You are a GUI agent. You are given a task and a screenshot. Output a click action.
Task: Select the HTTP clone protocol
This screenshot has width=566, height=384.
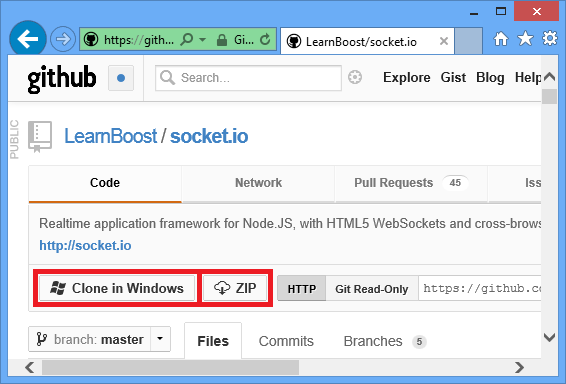pyautogui.click(x=302, y=288)
